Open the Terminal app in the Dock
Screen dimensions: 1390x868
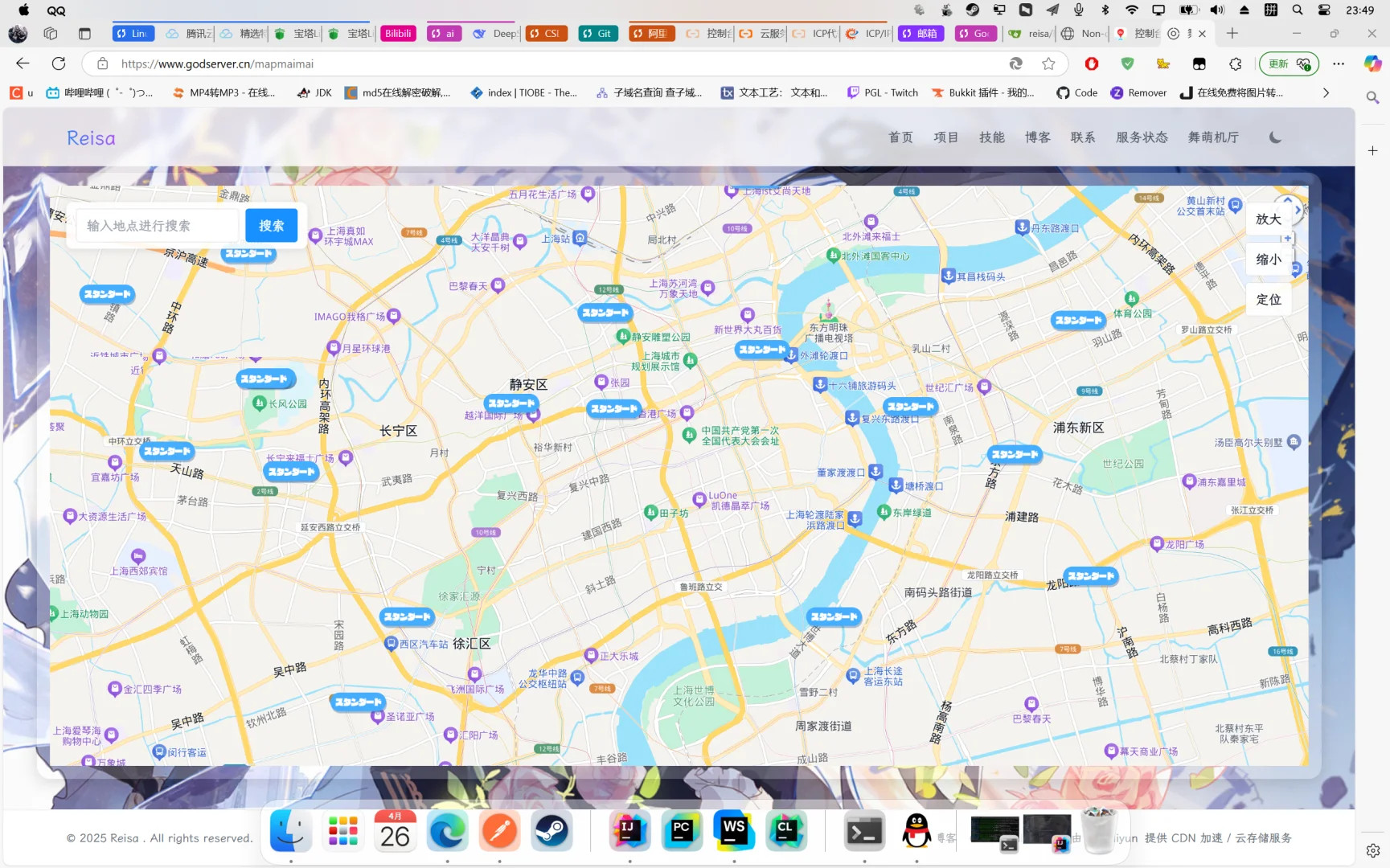[x=863, y=831]
